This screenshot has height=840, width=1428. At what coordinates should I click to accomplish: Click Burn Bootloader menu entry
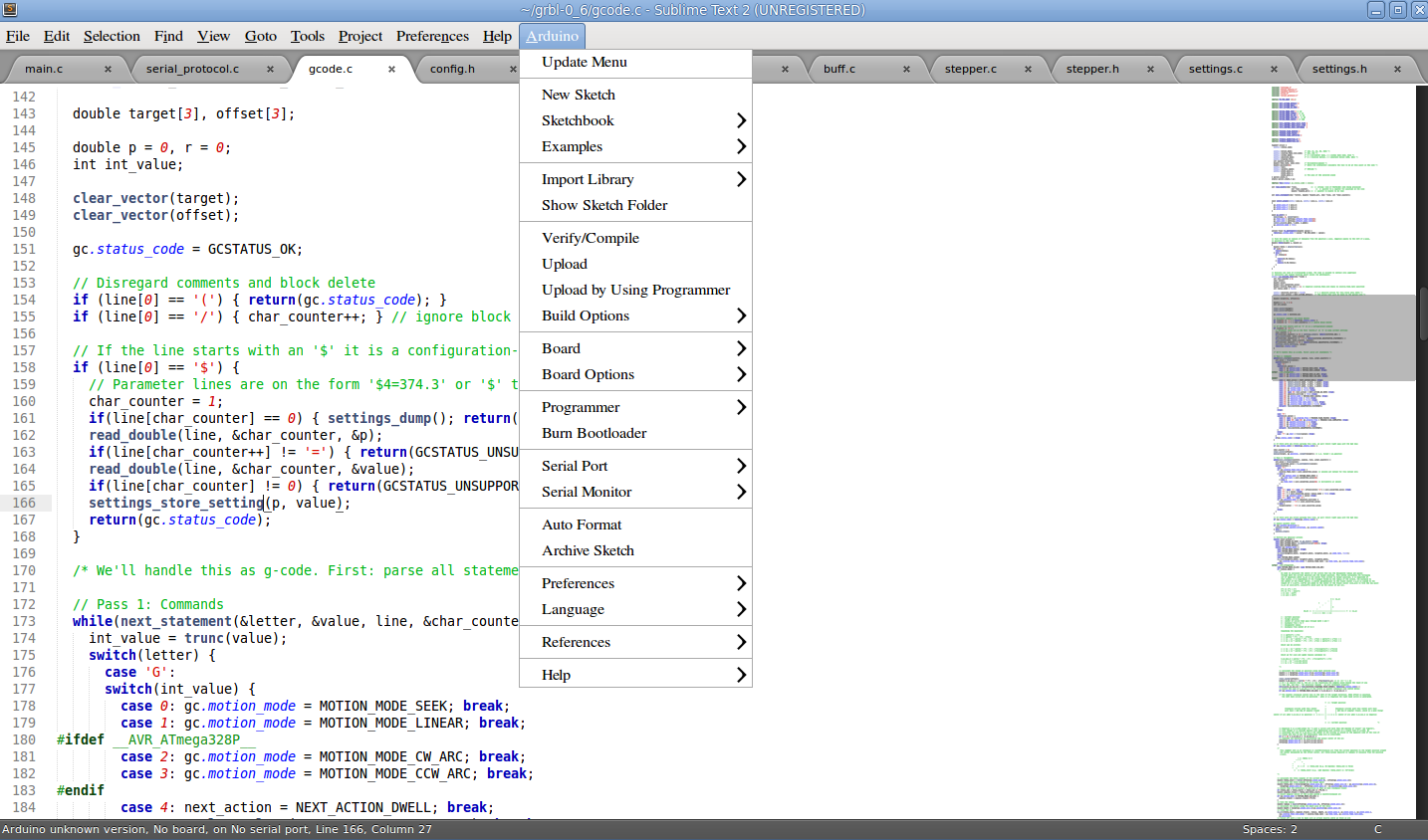[594, 433]
